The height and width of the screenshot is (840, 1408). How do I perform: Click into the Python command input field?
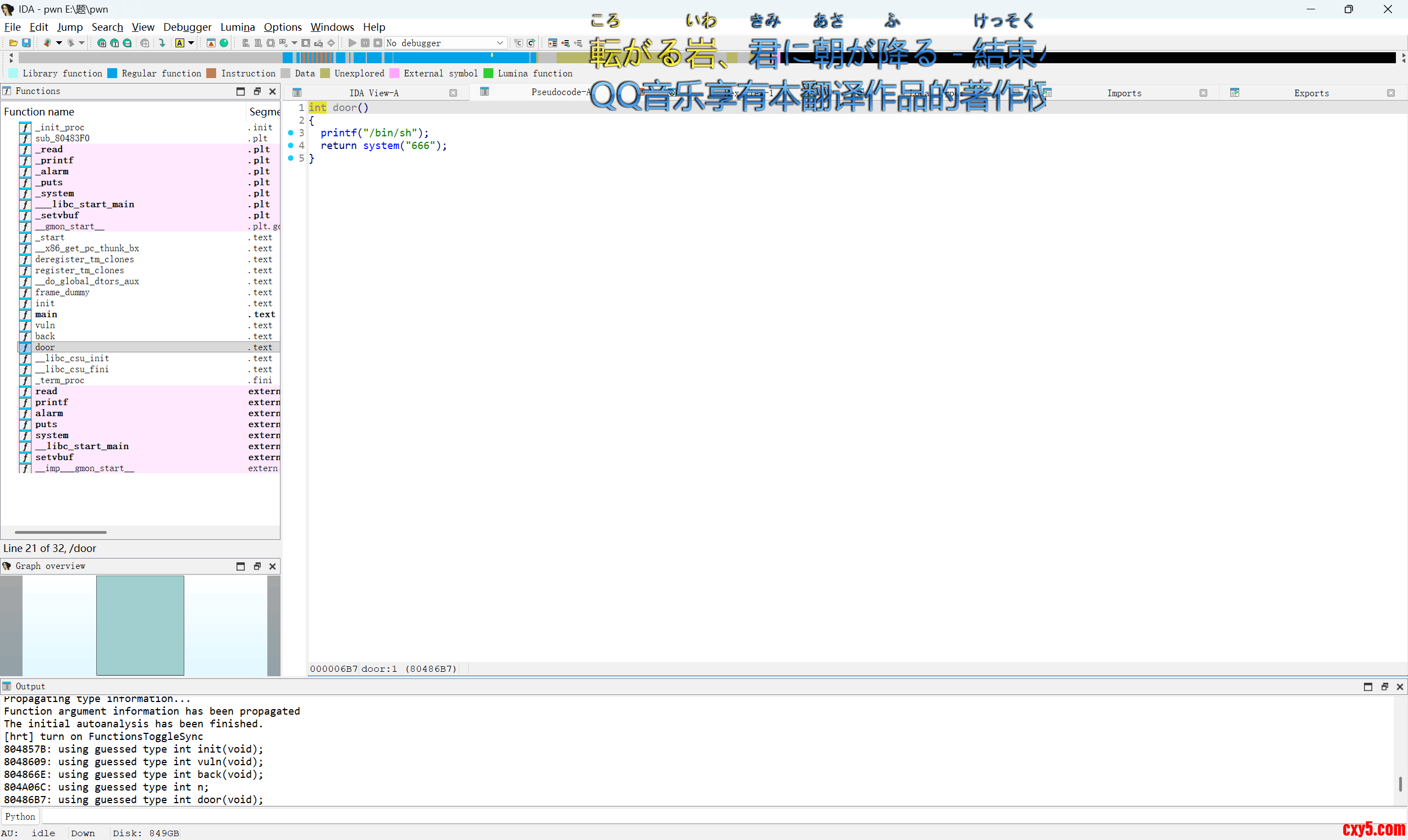pyautogui.click(x=679, y=816)
